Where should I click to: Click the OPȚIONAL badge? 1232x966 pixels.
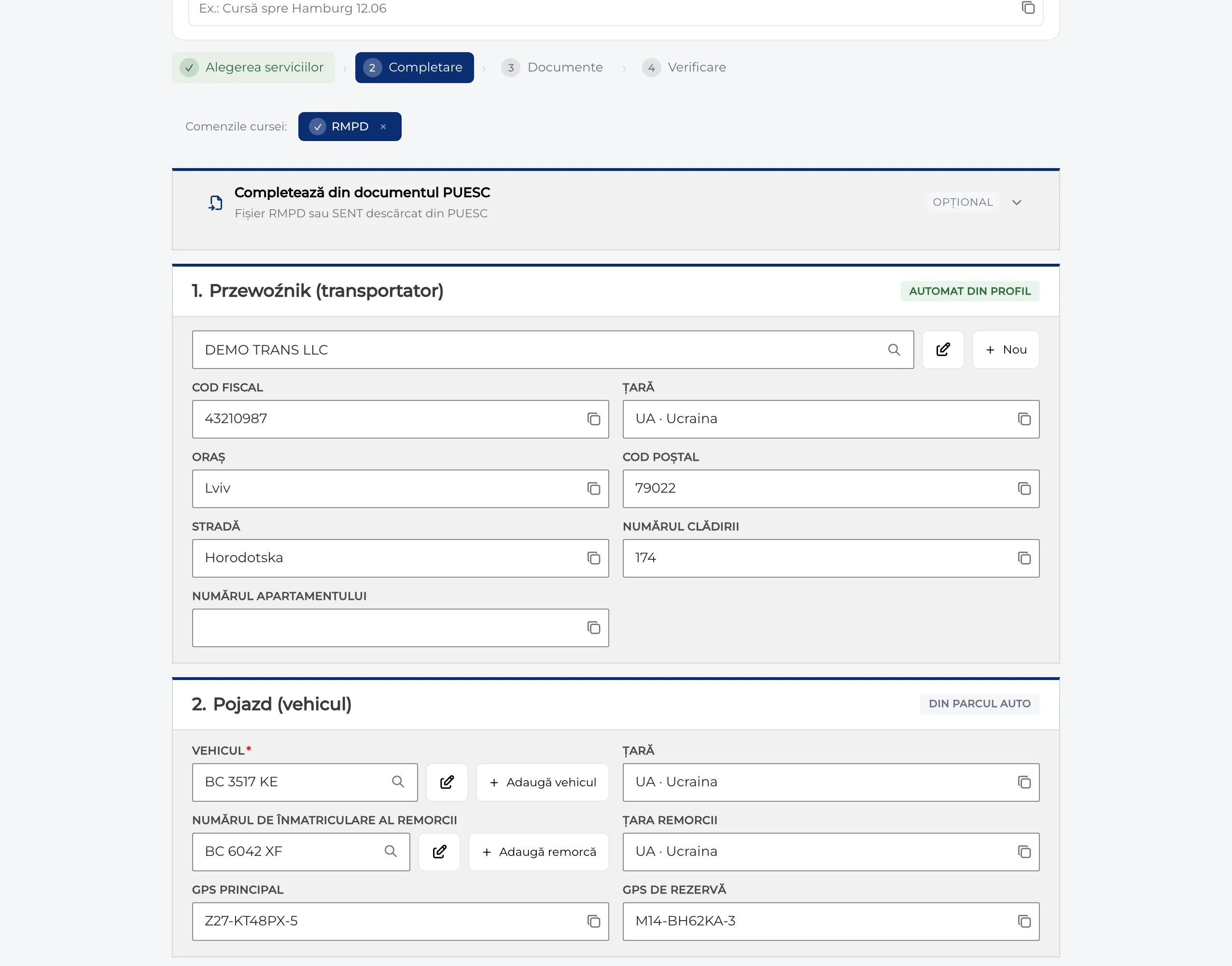pos(963,202)
